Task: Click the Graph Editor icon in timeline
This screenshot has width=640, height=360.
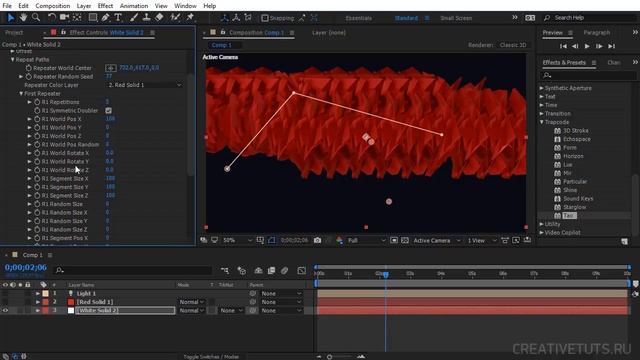Action: tap(302, 270)
